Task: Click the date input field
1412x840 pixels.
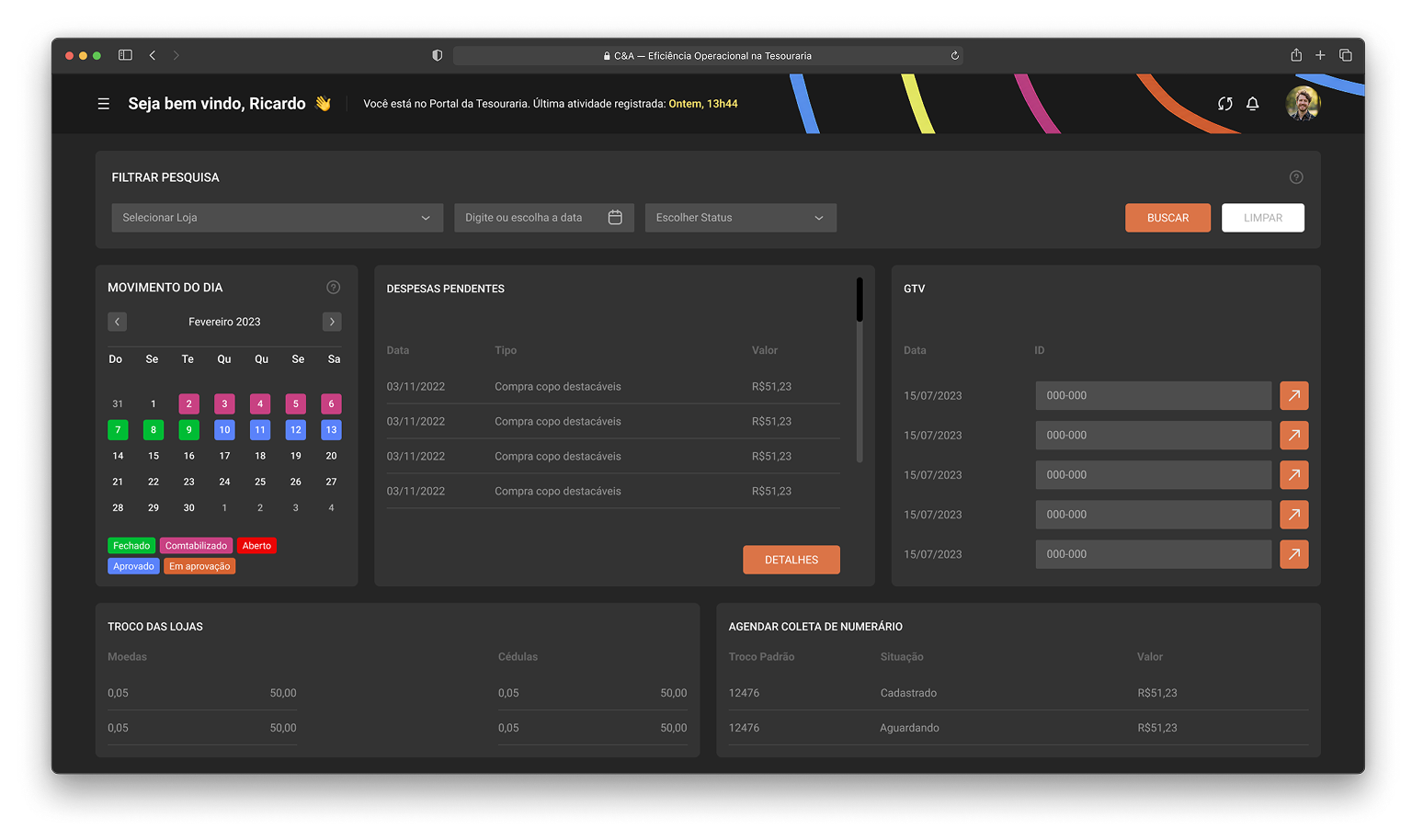Action: 544,218
